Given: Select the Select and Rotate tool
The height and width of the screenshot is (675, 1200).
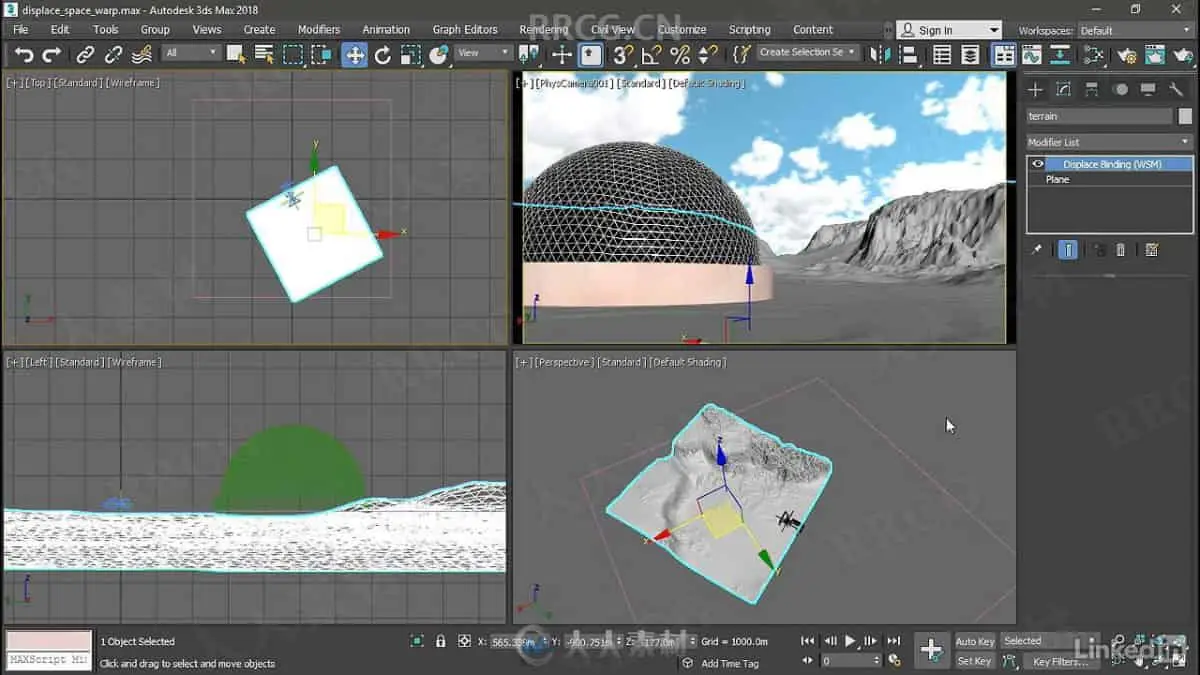Looking at the screenshot, I should pyautogui.click(x=382, y=55).
